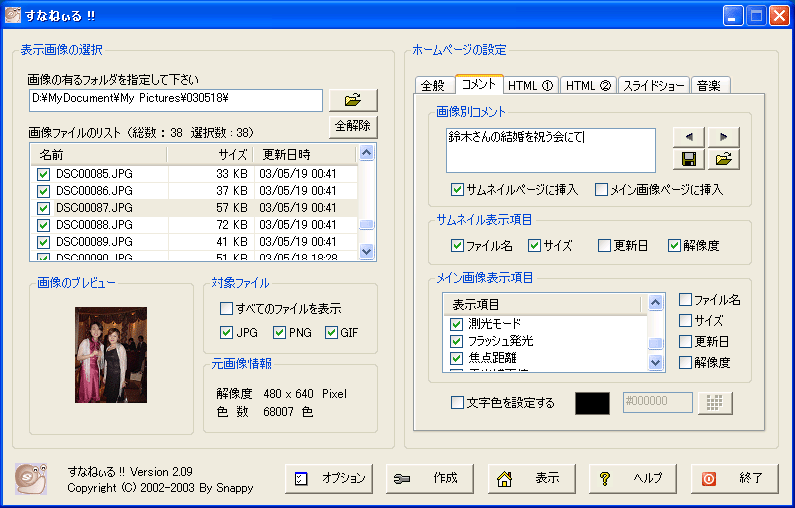Enable thumbnail 更新日 checkbox in サムネイル表示項目
The width and height of the screenshot is (795, 508).
604,246
